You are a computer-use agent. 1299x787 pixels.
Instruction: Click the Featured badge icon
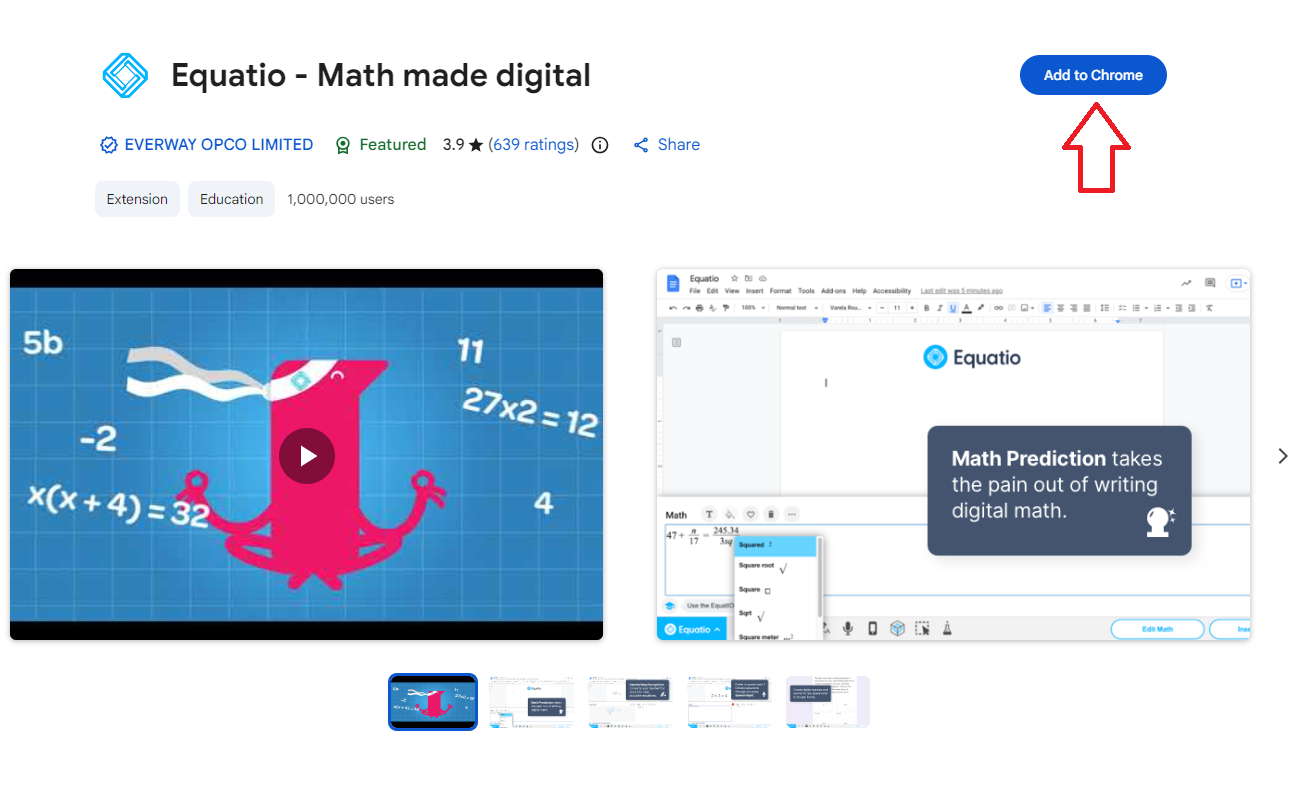coord(343,145)
